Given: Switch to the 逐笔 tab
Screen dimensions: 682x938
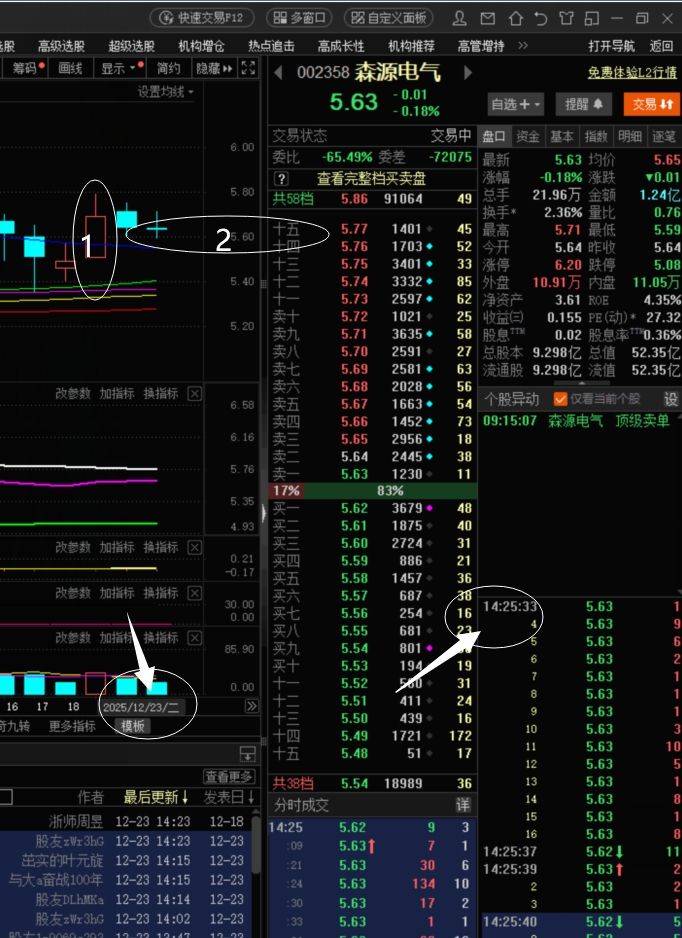Looking at the screenshot, I should pyautogui.click(x=664, y=136).
